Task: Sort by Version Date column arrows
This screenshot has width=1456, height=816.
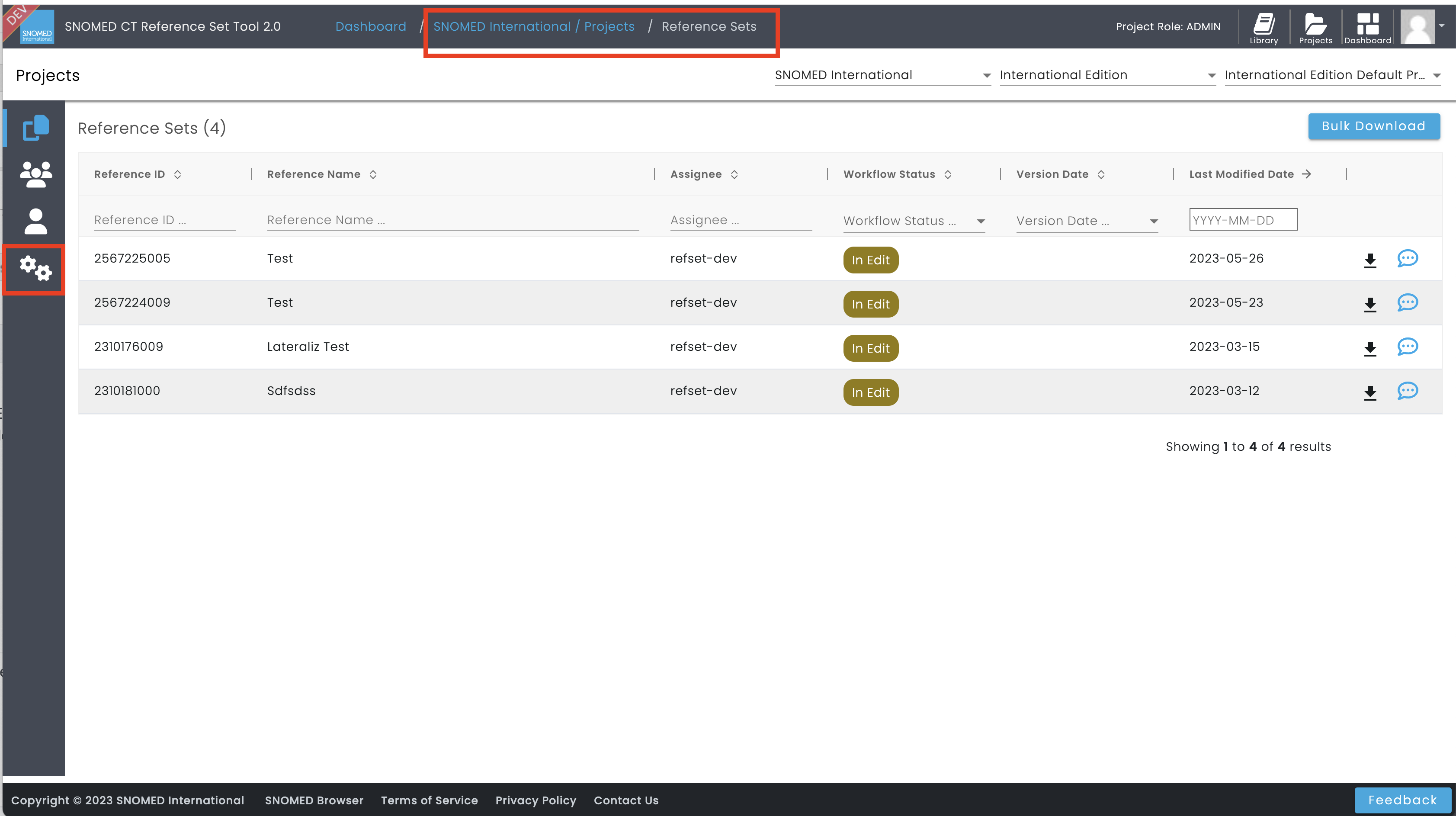Action: [x=1101, y=175]
